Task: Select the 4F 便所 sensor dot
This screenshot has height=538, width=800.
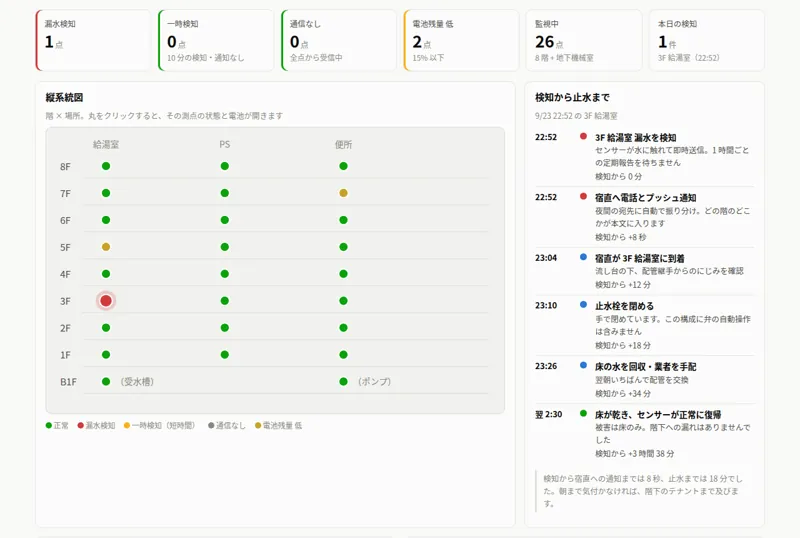Action: pyautogui.click(x=343, y=274)
